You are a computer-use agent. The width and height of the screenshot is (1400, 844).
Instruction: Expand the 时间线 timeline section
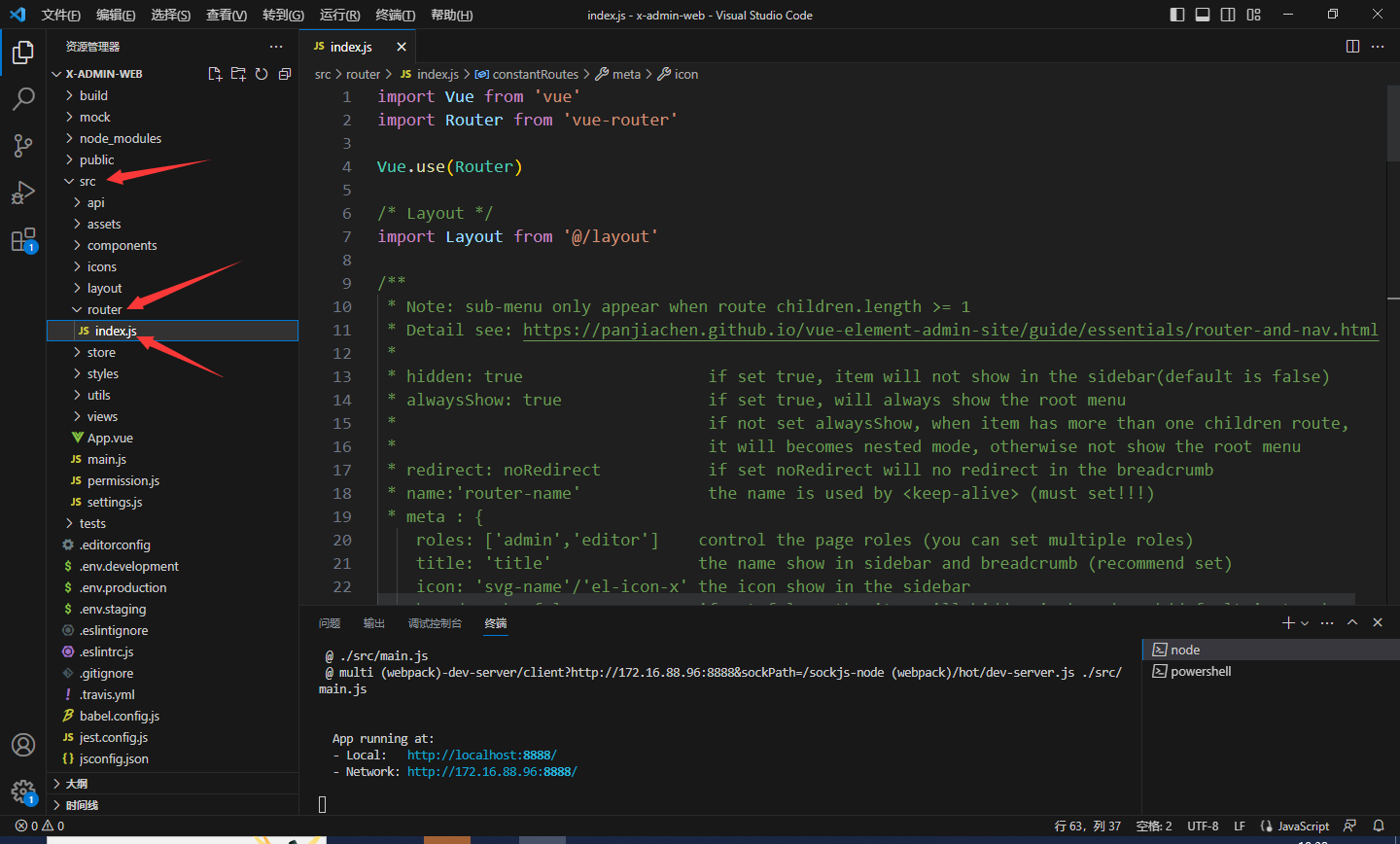[x=173, y=805]
